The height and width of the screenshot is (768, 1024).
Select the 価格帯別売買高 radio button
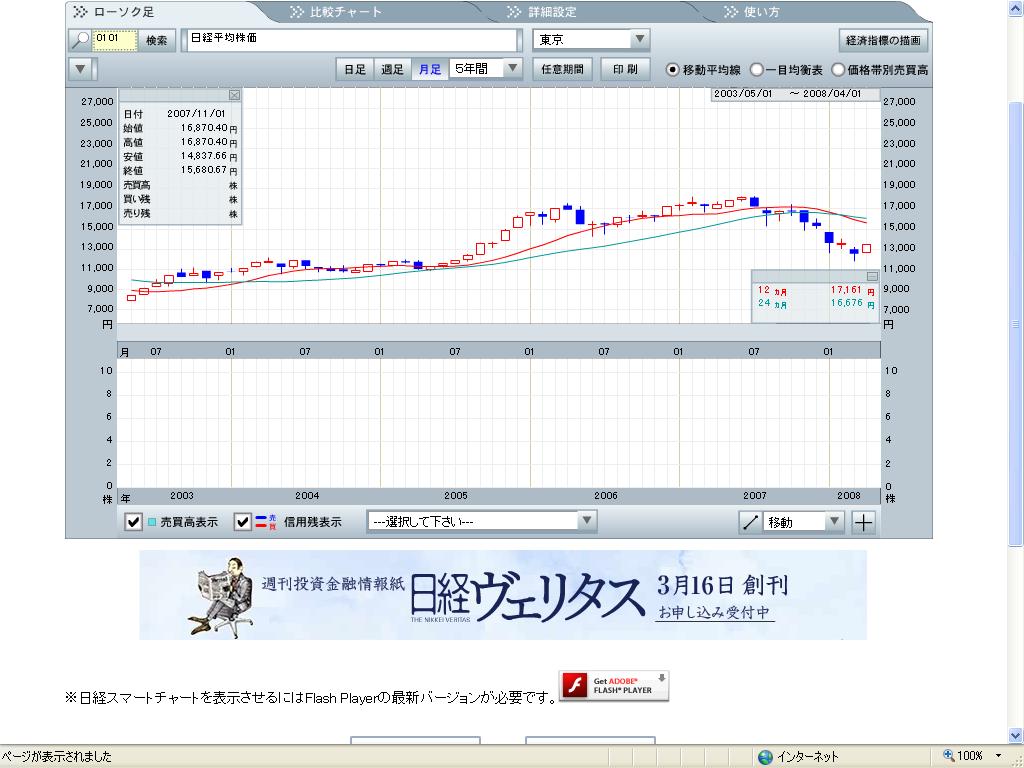[838, 69]
